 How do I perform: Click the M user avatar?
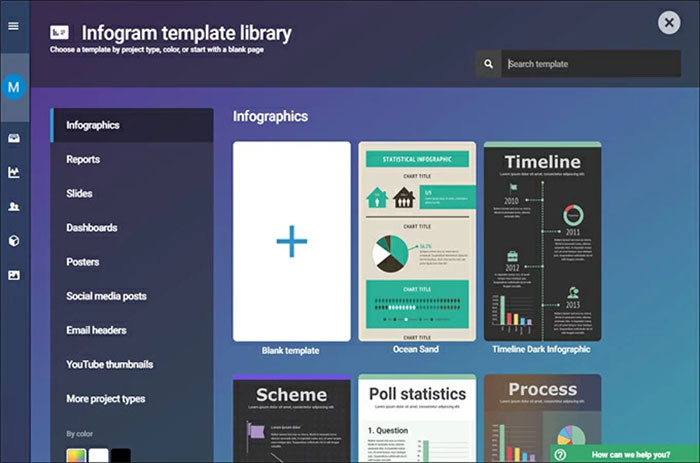(x=14, y=87)
